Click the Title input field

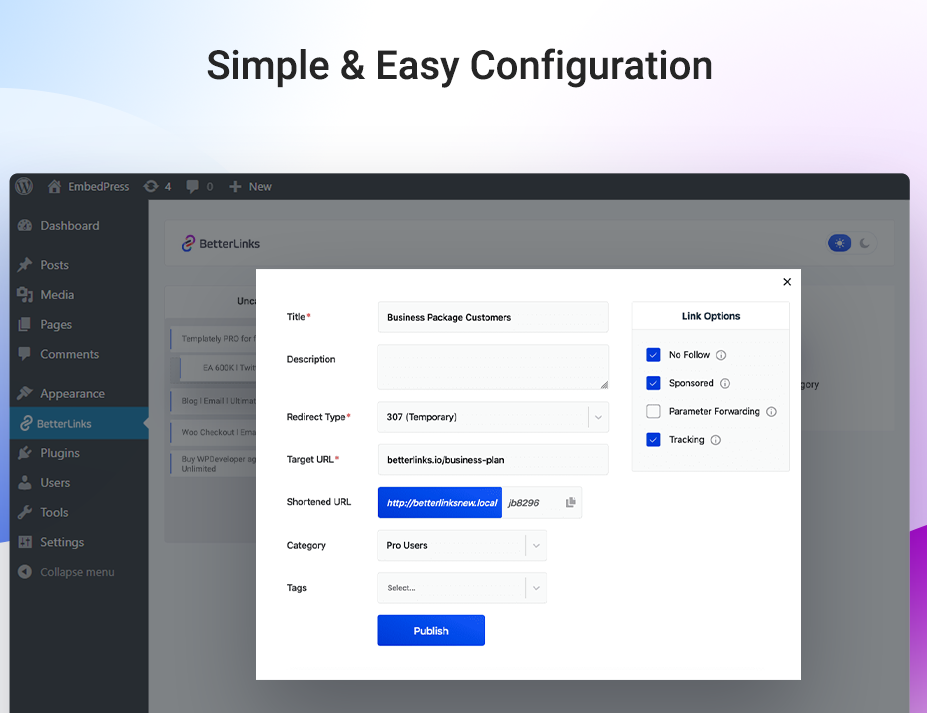point(493,317)
